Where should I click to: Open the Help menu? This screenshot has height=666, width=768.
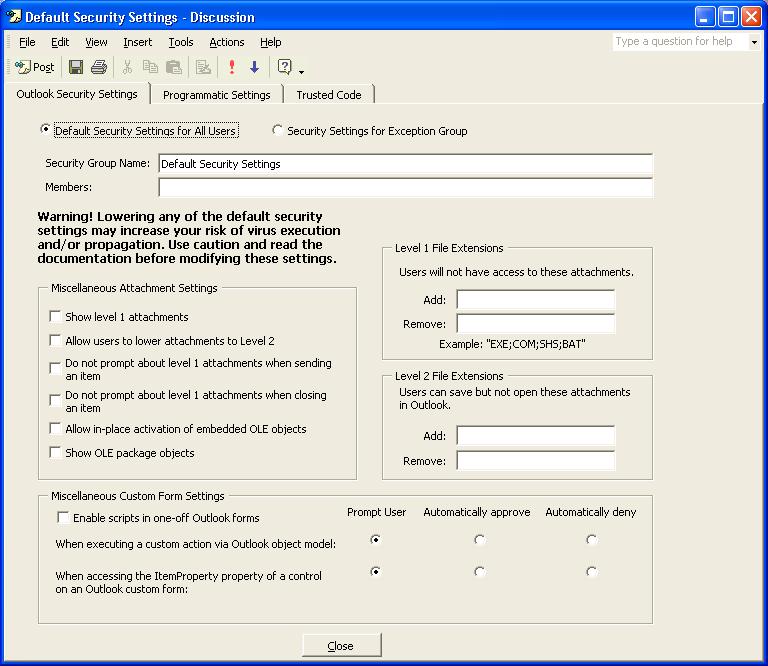tap(270, 42)
